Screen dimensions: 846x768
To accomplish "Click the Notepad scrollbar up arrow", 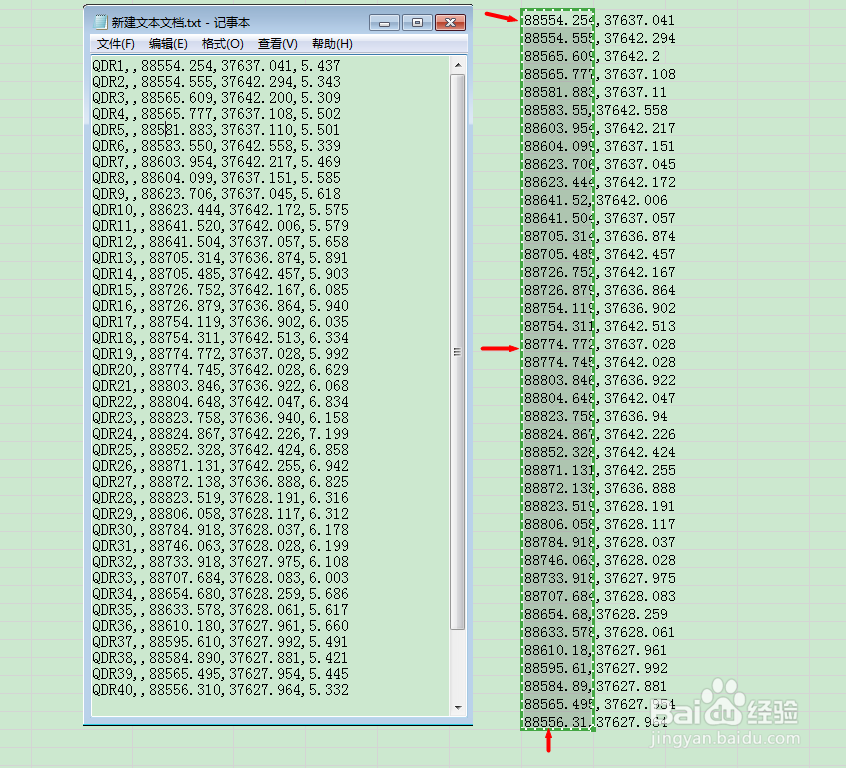I will click(x=458, y=65).
